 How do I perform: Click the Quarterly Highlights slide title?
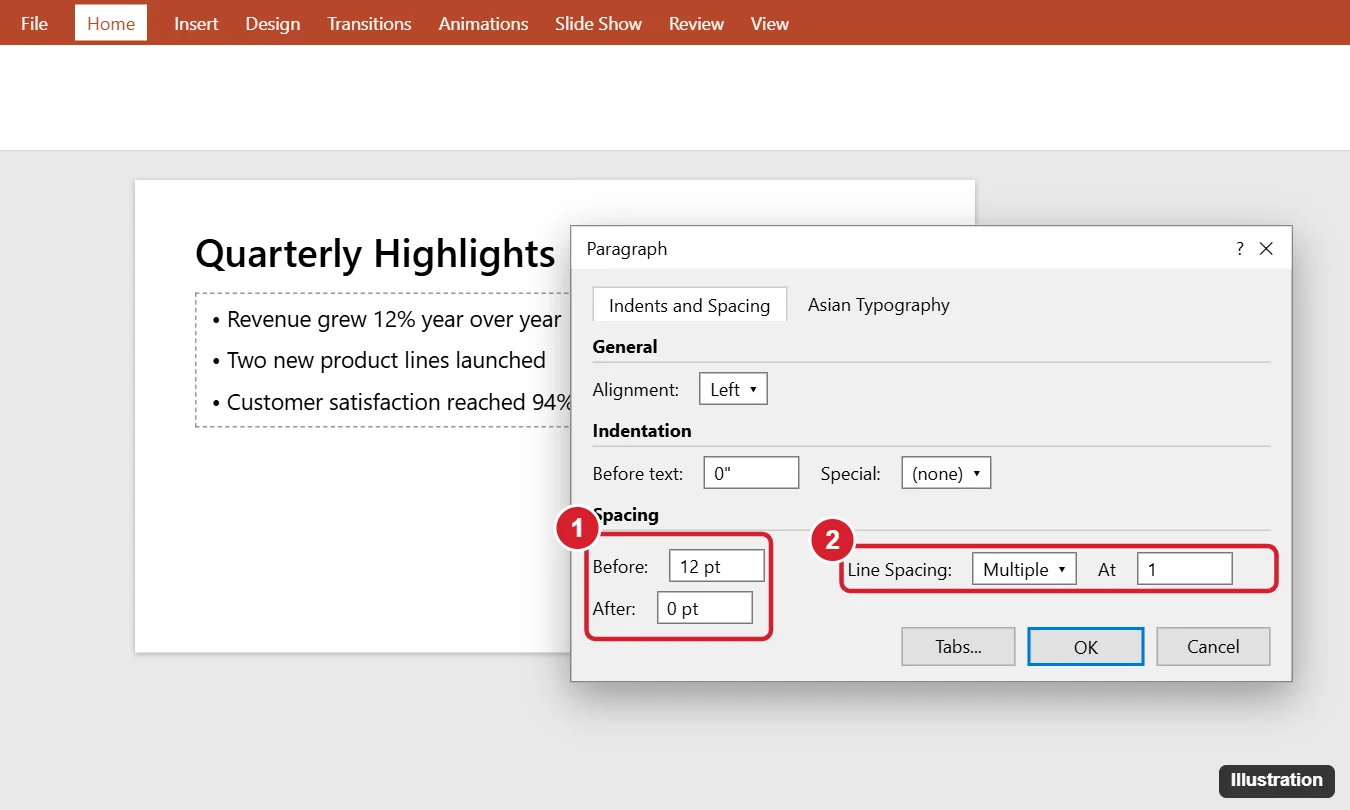pos(375,253)
